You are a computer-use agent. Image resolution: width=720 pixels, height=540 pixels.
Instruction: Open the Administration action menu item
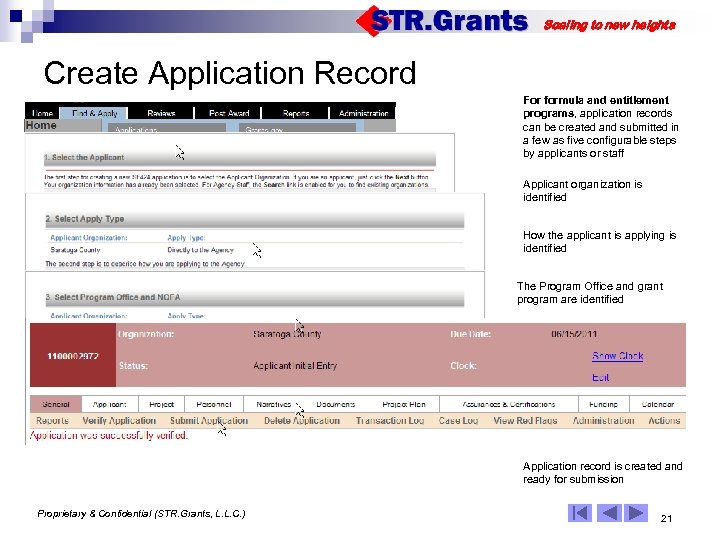603,421
